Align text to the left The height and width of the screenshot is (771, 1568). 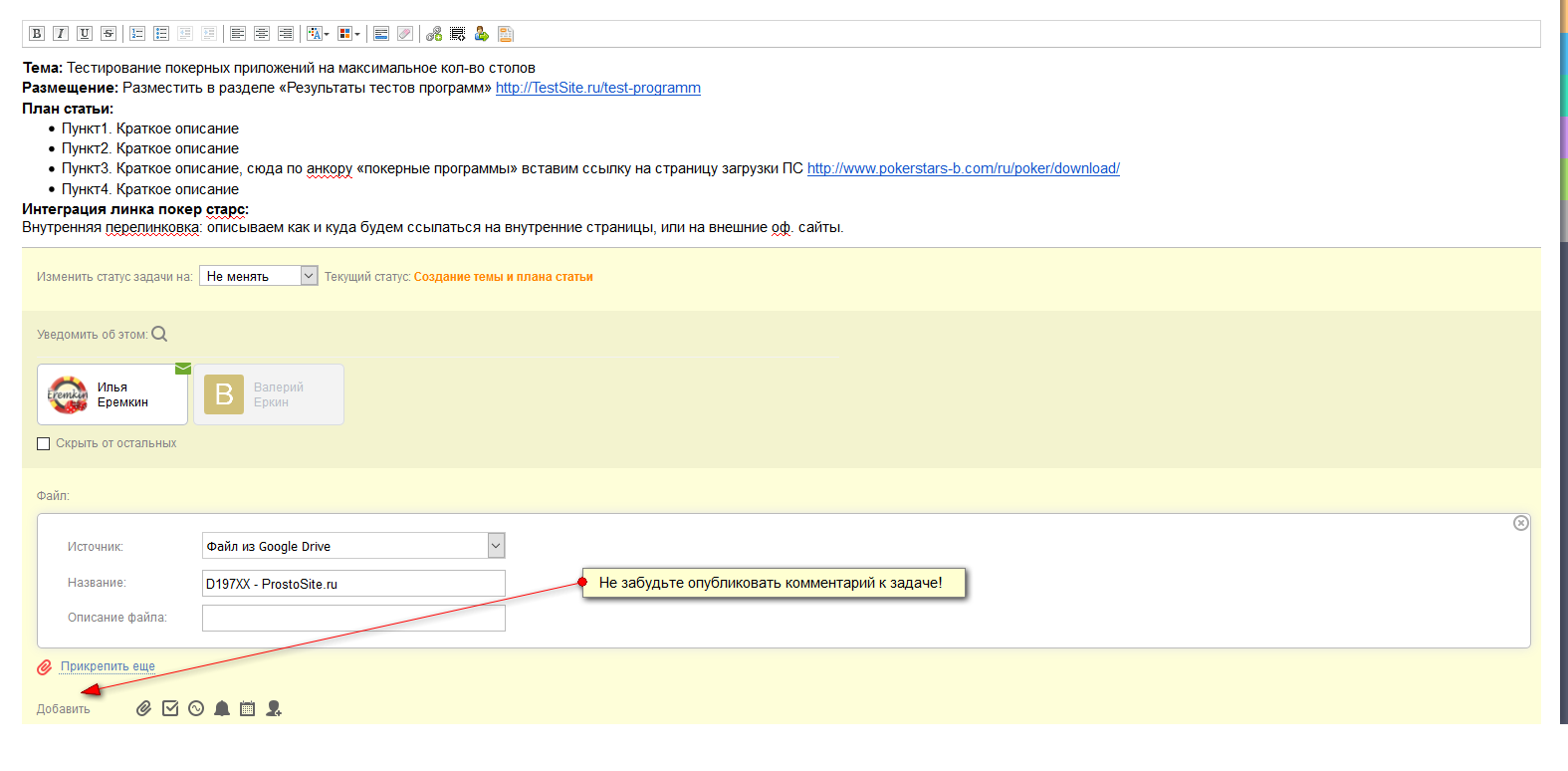pyautogui.click(x=238, y=34)
